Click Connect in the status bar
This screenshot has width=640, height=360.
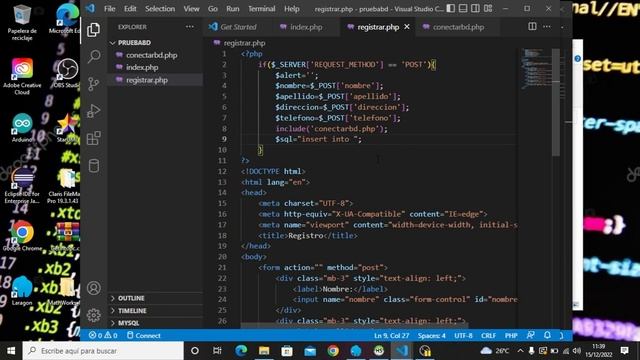click(143, 336)
